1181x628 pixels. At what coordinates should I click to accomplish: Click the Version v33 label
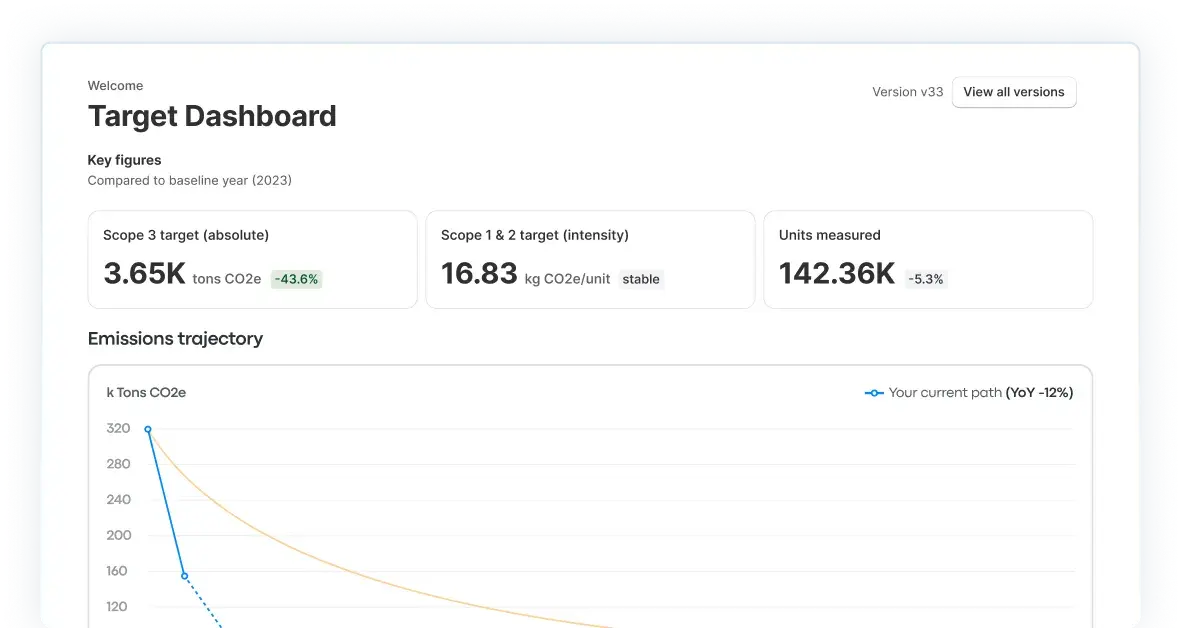908,92
